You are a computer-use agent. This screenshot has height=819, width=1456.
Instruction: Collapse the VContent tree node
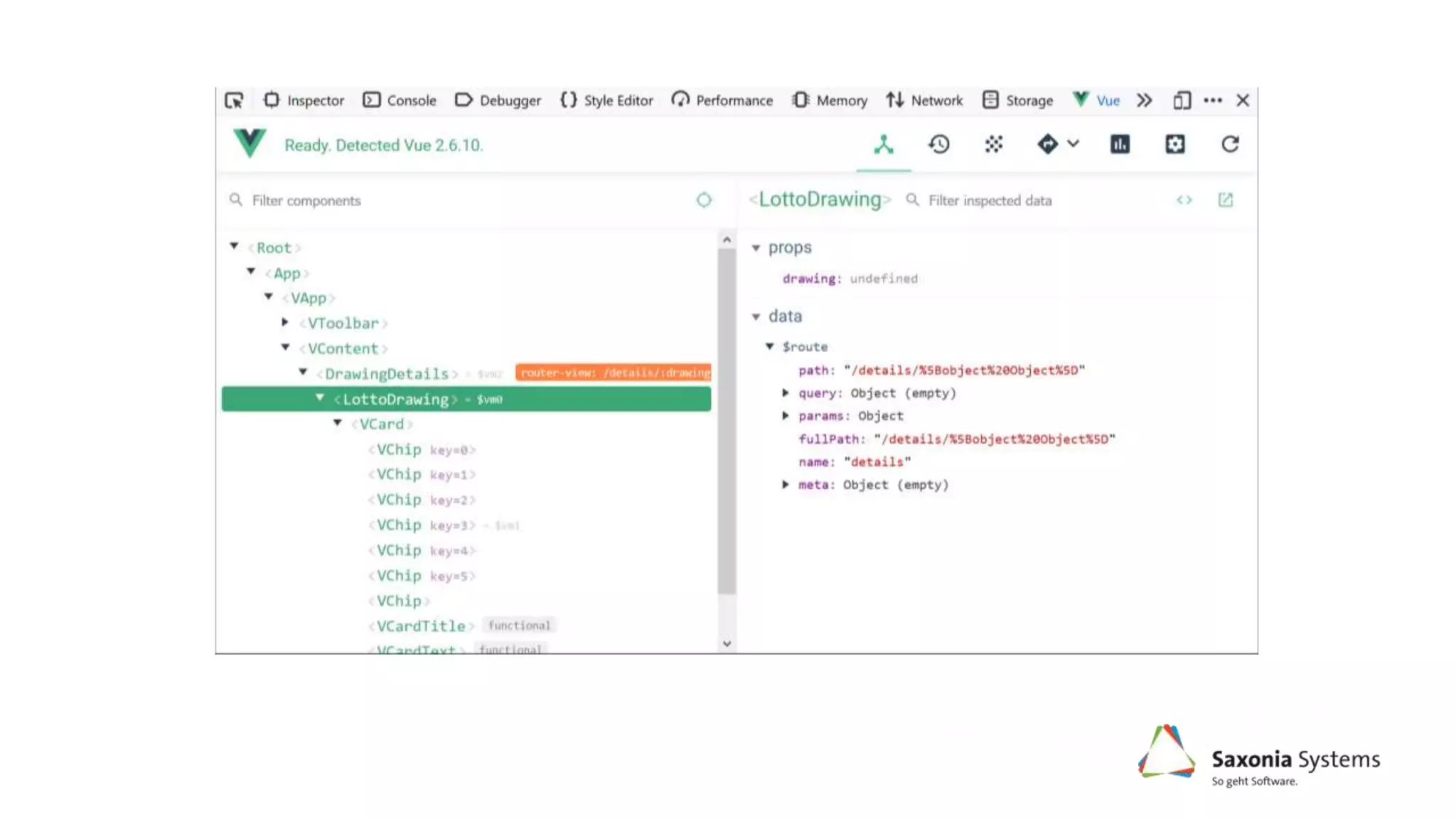[x=286, y=347]
